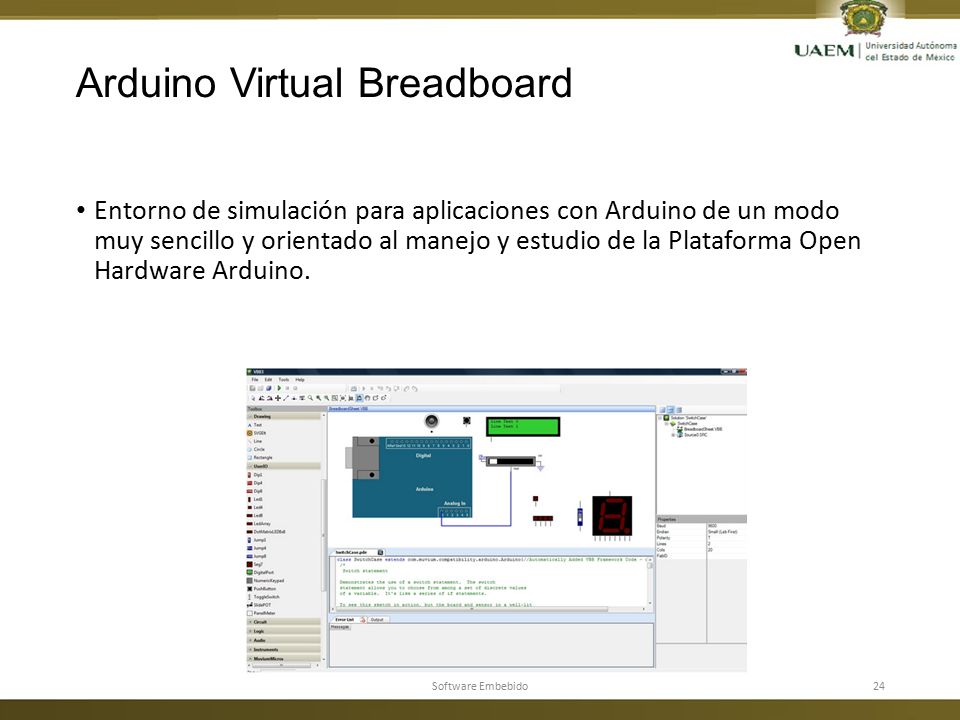Click the green LCD display component
This screenshot has width=960, height=720.
pos(523,427)
